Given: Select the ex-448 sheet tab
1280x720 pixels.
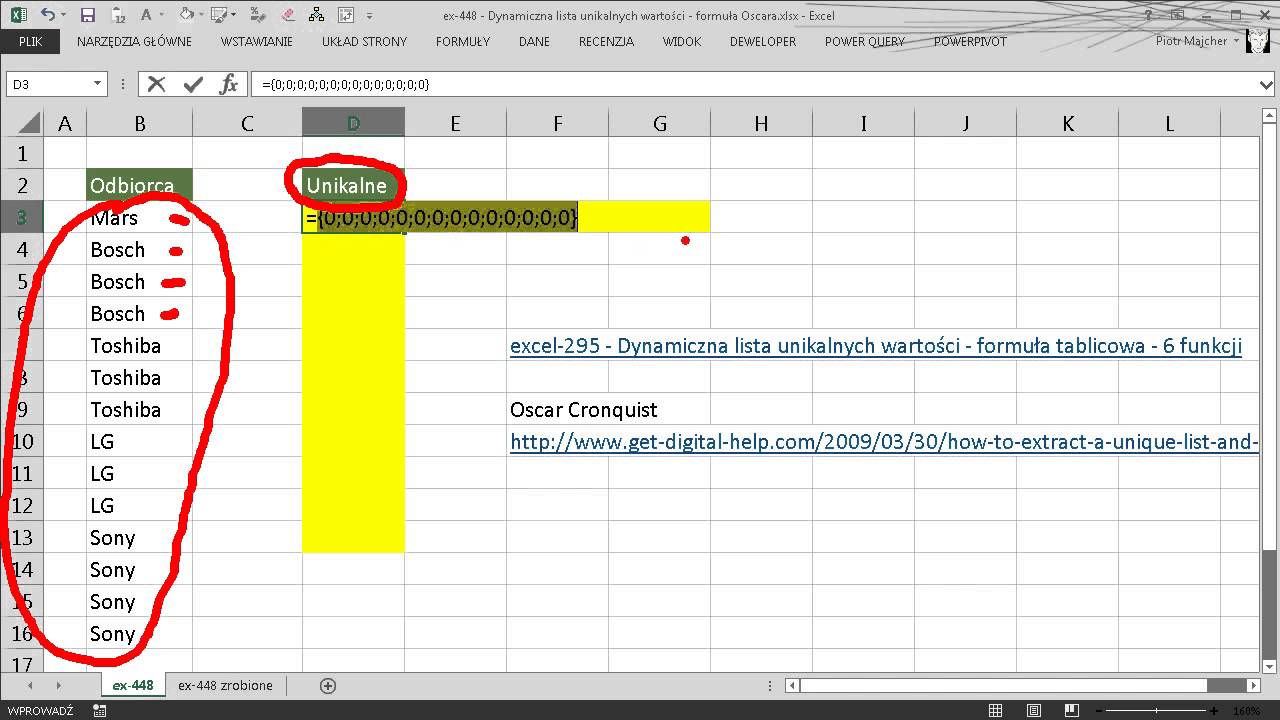Looking at the screenshot, I should pos(133,685).
